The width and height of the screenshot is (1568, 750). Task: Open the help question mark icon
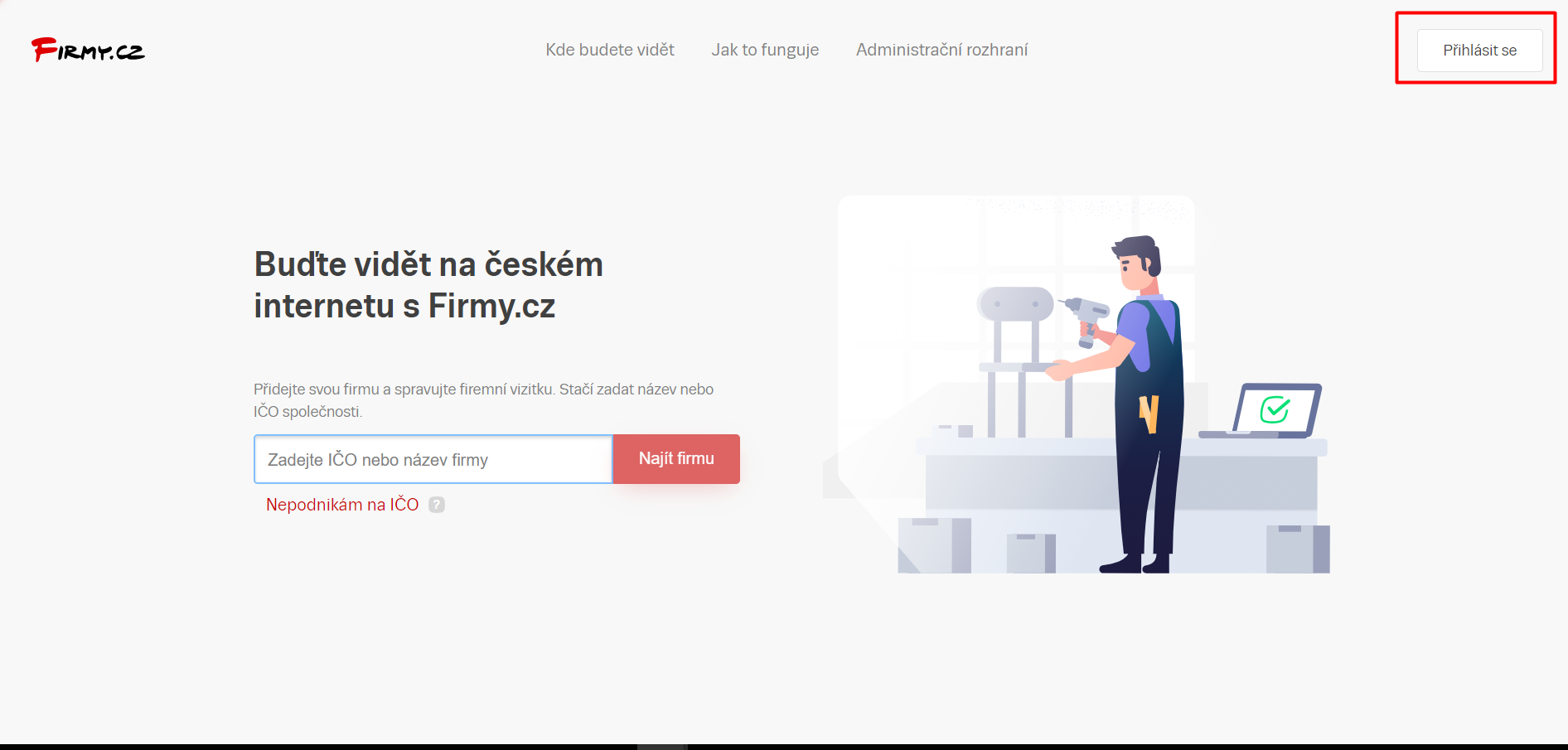tap(437, 505)
